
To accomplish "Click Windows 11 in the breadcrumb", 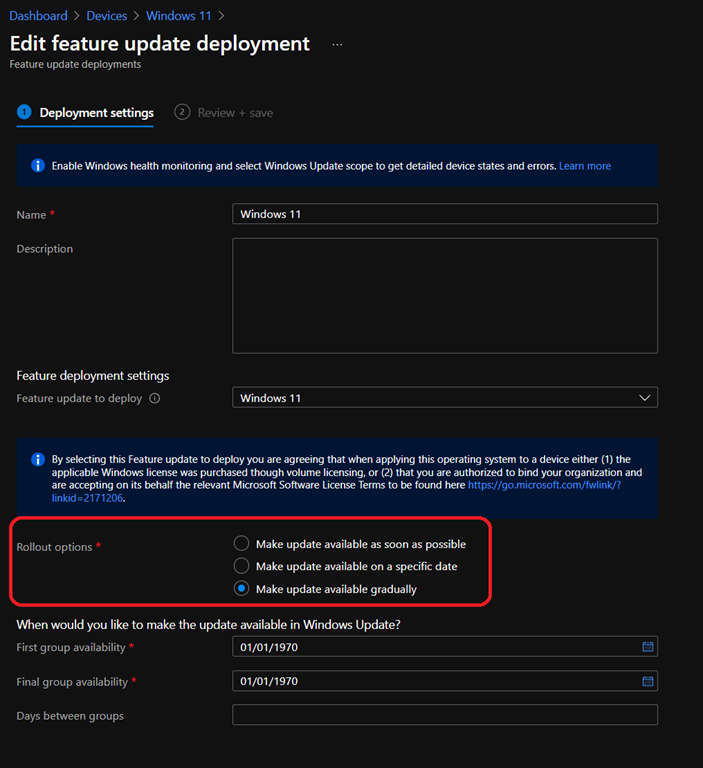I will [180, 16].
